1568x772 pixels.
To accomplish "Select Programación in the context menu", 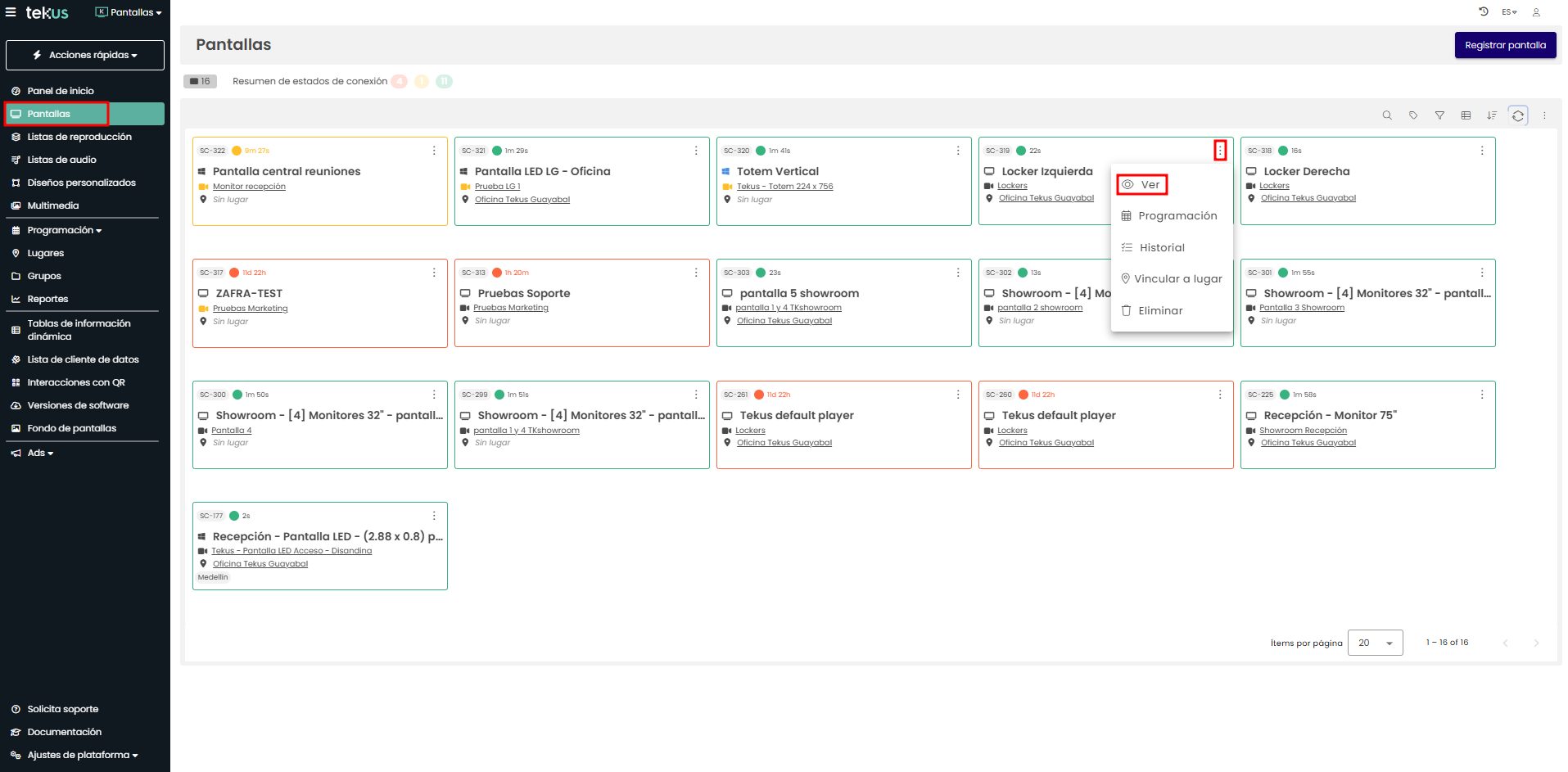I will click(1177, 216).
